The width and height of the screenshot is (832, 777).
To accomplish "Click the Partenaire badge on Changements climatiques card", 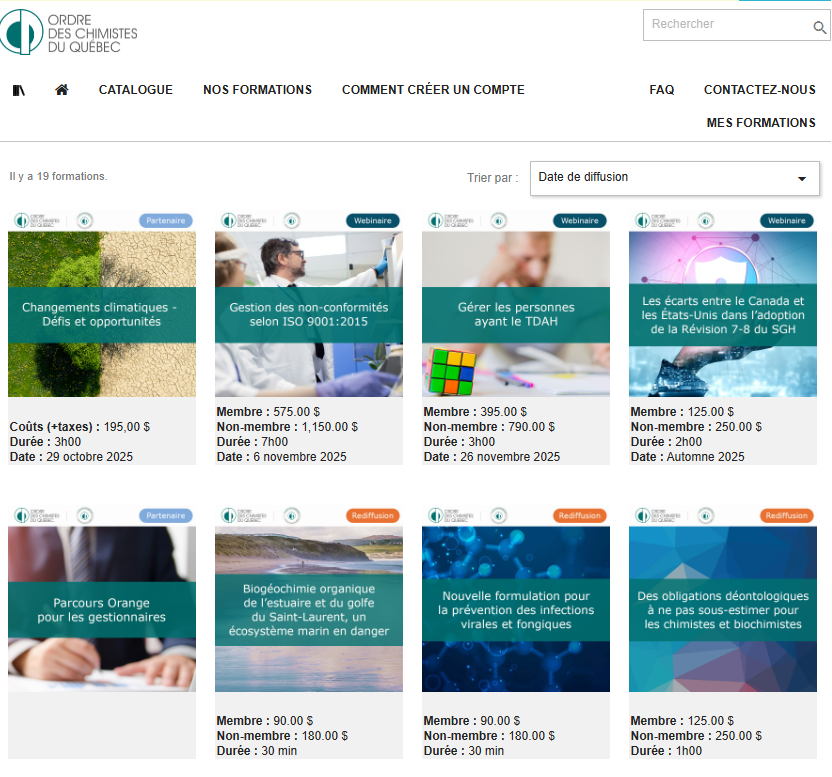I will [165, 221].
